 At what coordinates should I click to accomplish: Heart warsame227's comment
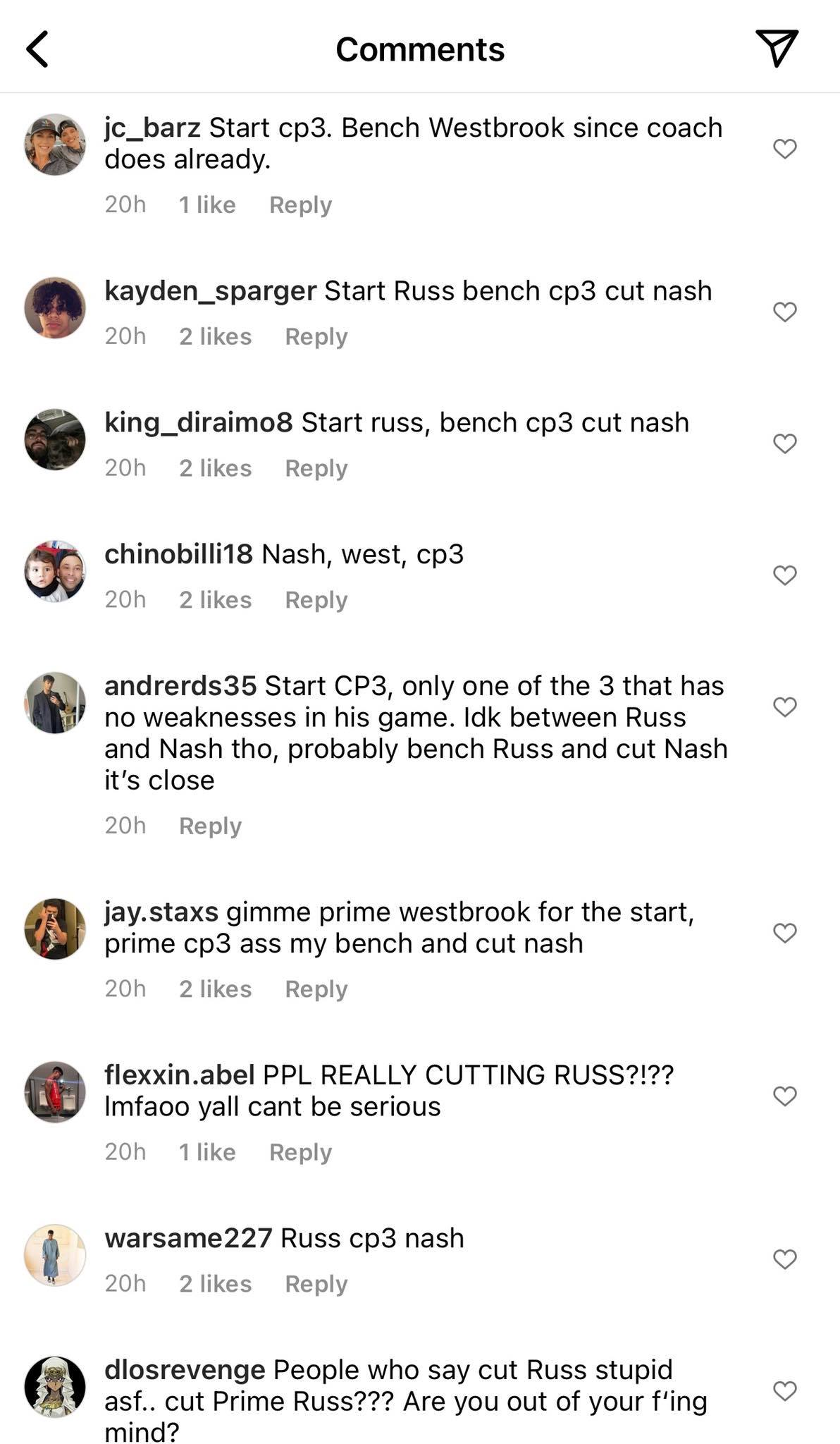point(784,1259)
